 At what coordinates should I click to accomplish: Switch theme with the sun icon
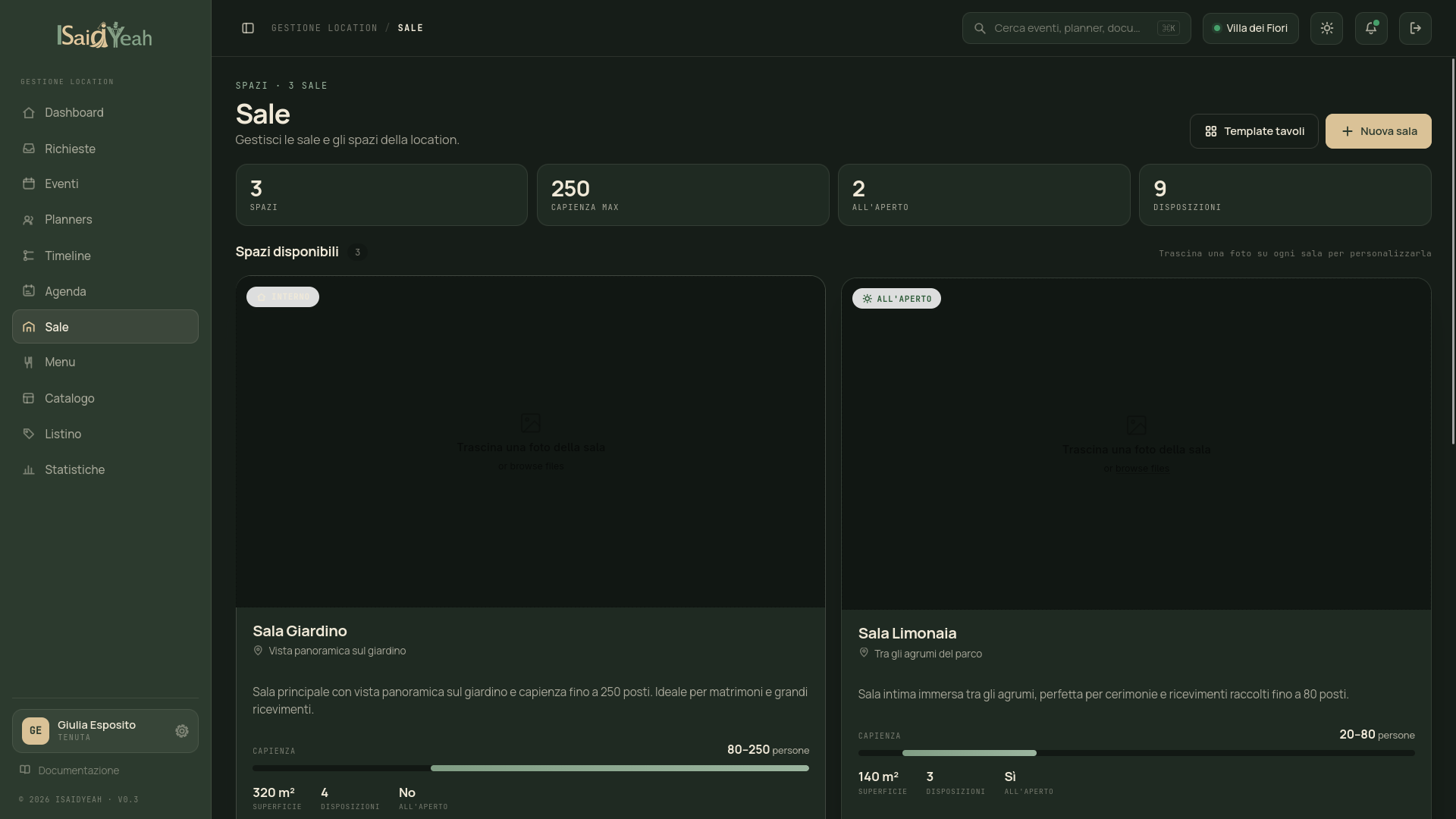point(1326,28)
